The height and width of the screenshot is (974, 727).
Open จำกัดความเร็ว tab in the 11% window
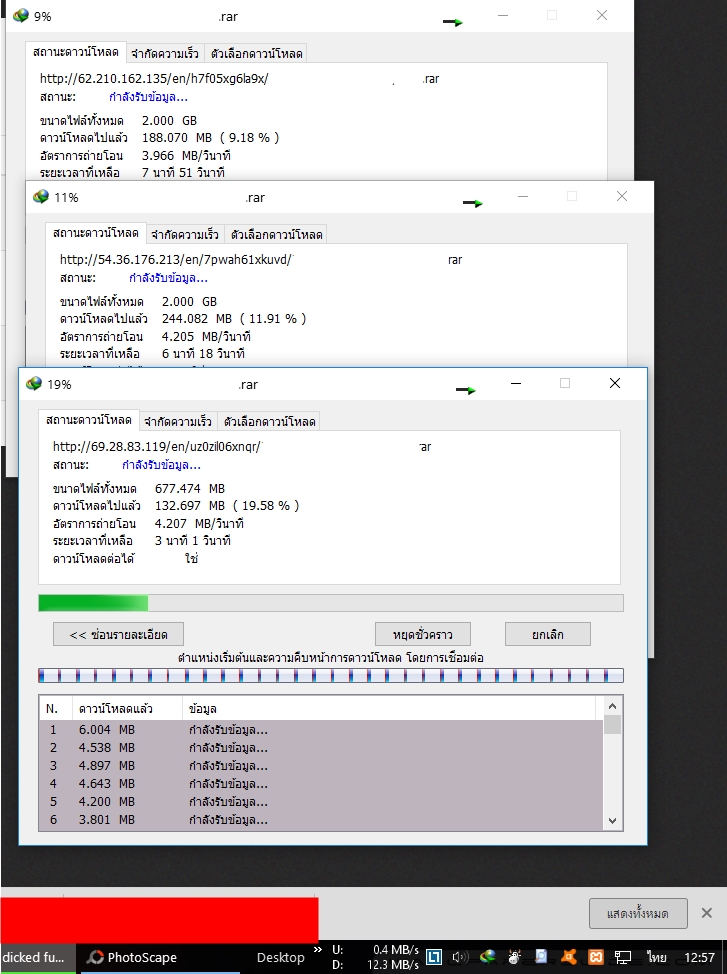[x=185, y=235]
